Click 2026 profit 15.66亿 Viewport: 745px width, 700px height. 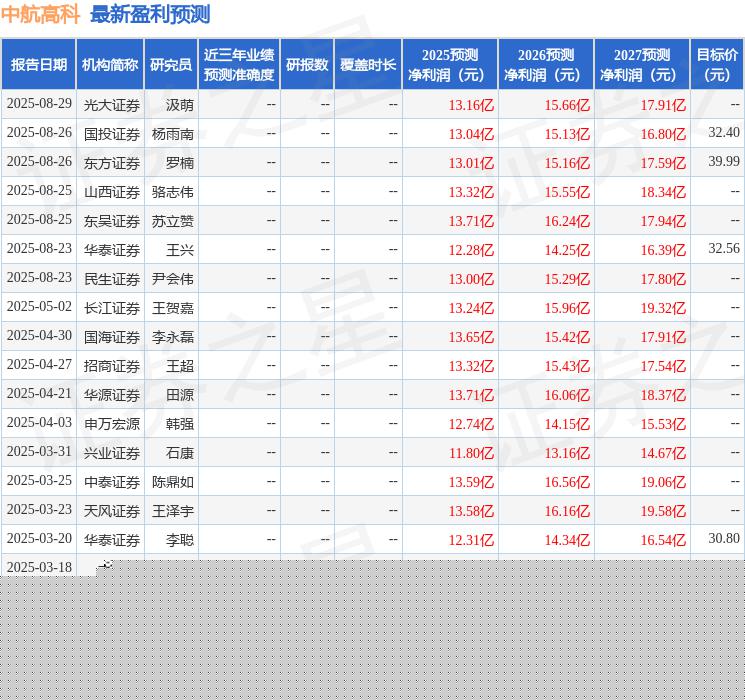coord(567,105)
